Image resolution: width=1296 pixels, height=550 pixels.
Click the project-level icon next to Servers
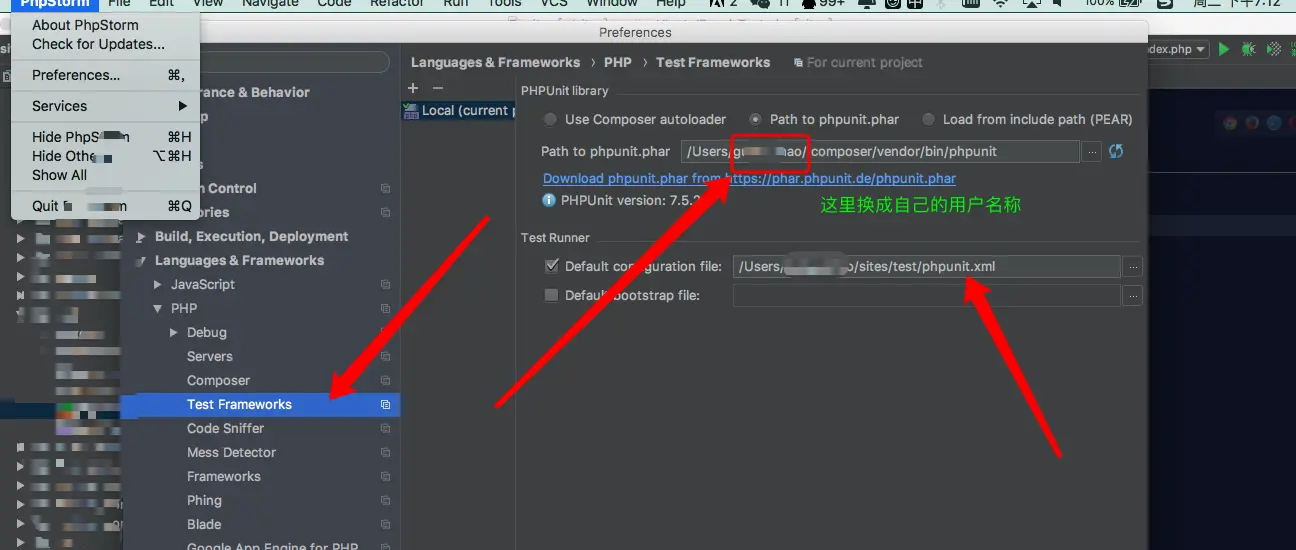pos(385,357)
